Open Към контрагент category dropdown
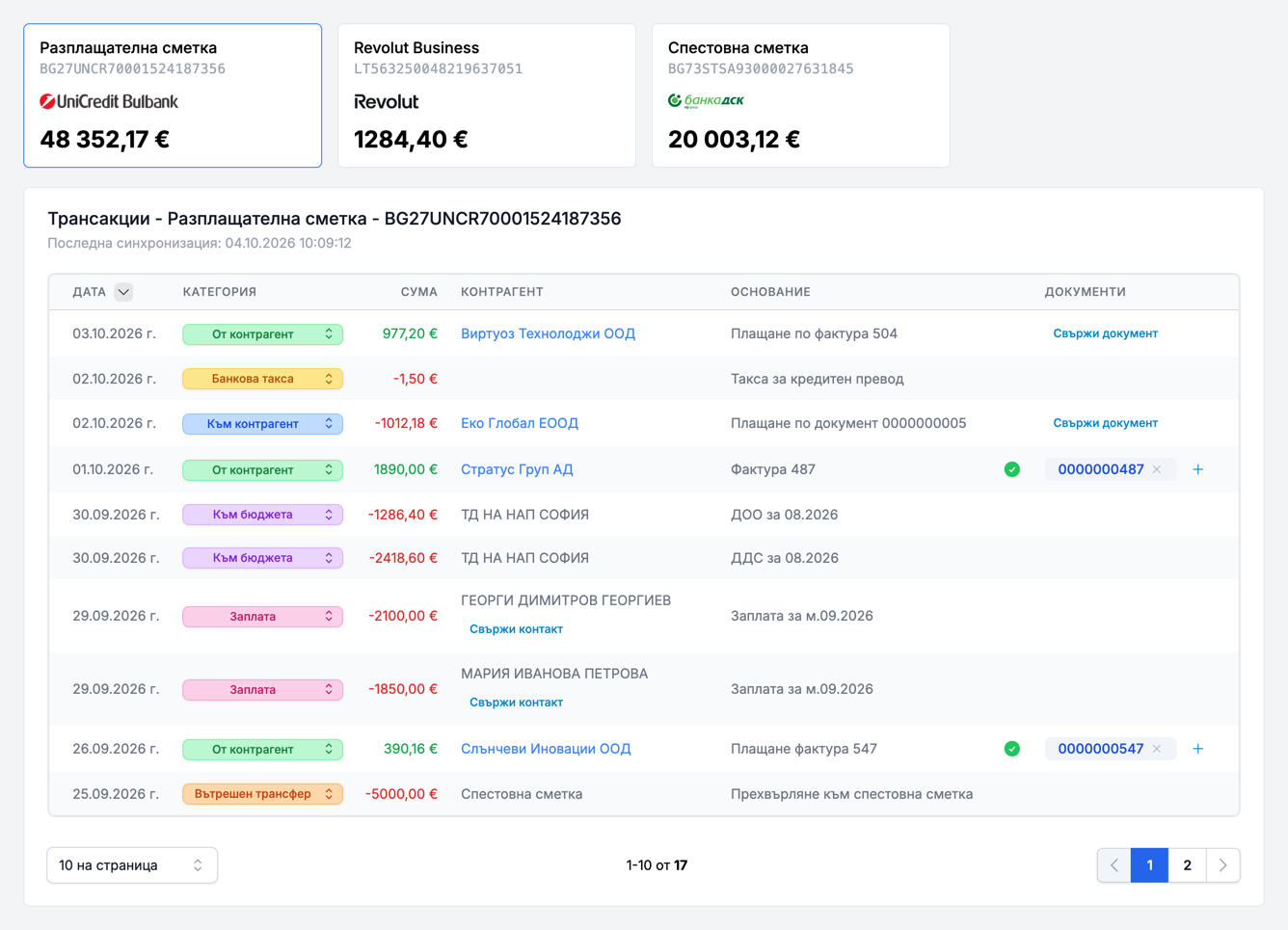This screenshot has width=1288, height=930. coord(262,424)
